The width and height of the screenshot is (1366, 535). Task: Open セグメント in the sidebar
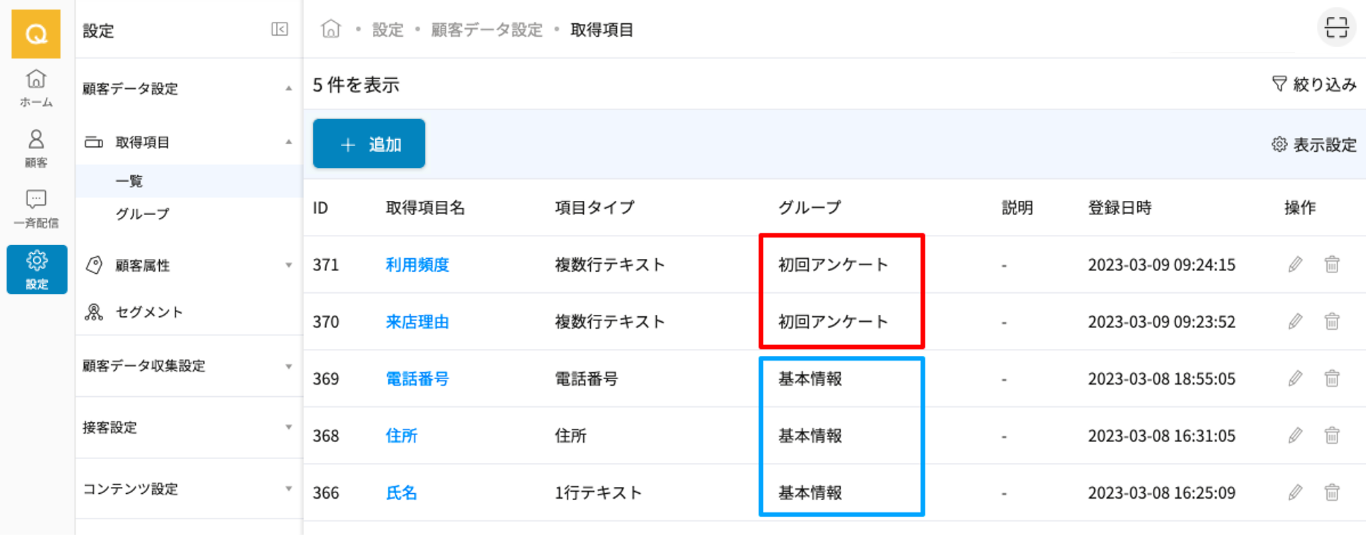pos(149,312)
